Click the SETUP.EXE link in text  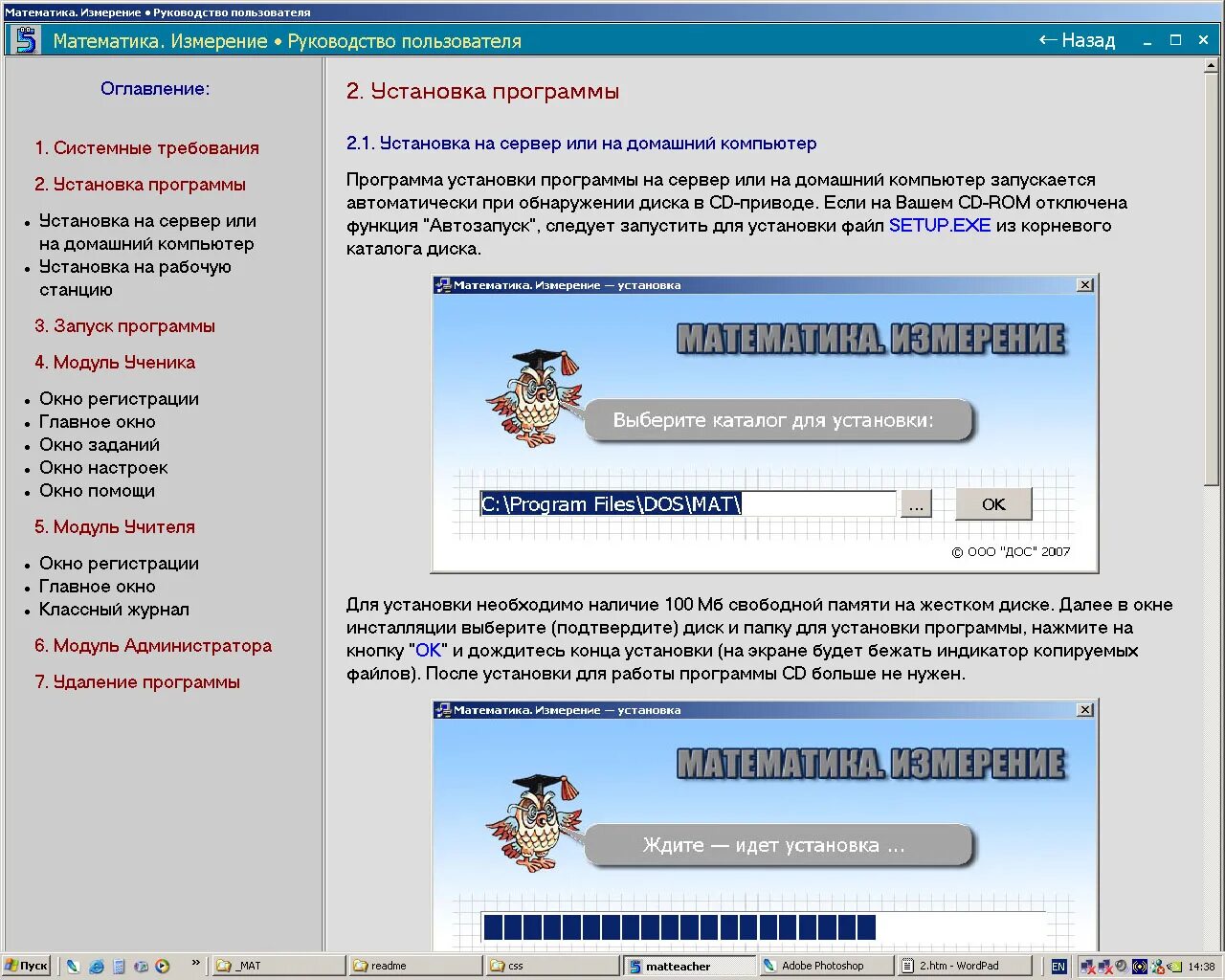940,226
